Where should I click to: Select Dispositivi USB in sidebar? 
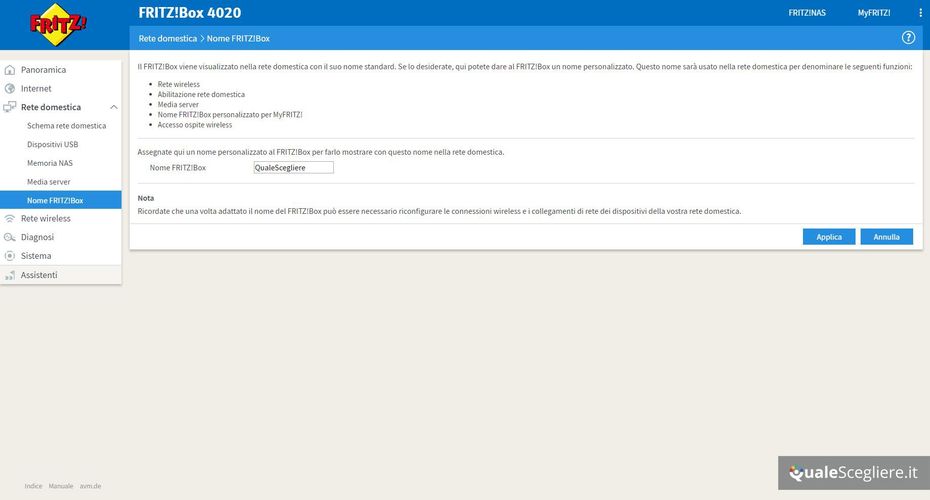tap(52, 144)
